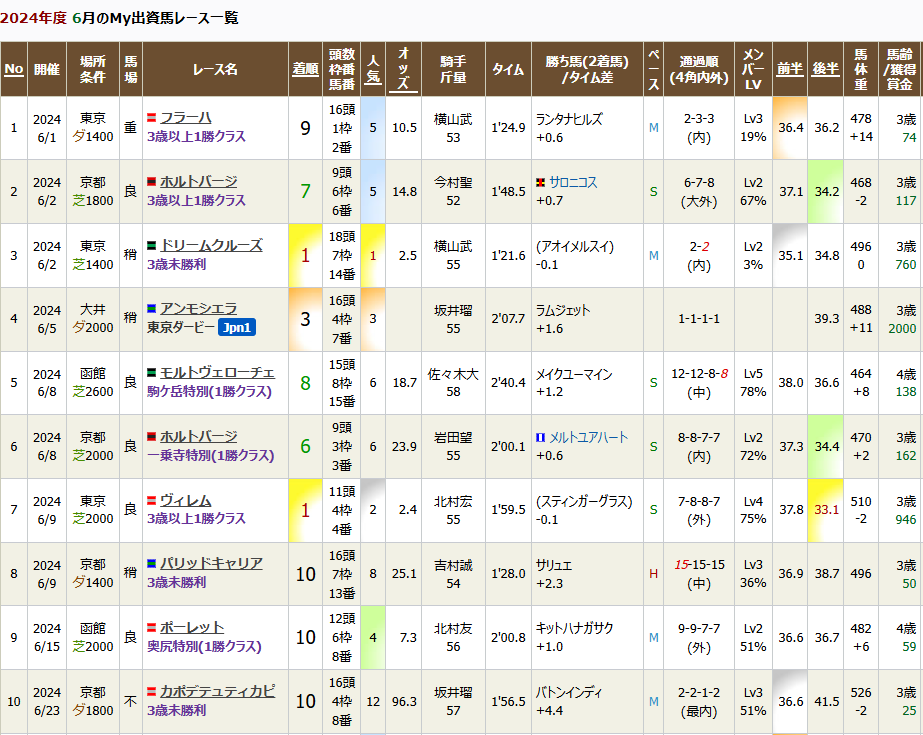Select winner name サリュエ

pos(553,566)
